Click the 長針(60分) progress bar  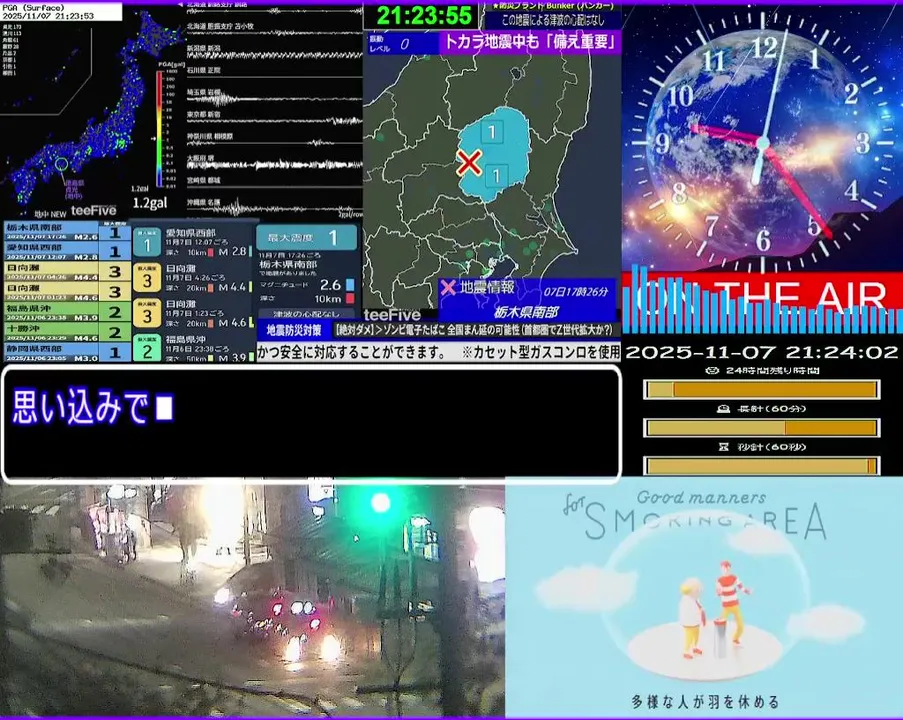pyautogui.click(x=762, y=428)
